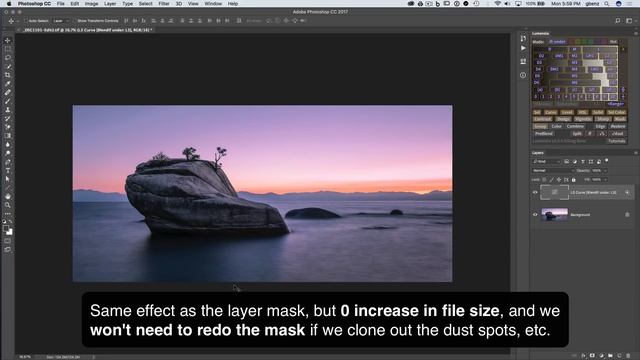Select the Brush tool
Screen dimensions: 640x360
coord(7,101)
